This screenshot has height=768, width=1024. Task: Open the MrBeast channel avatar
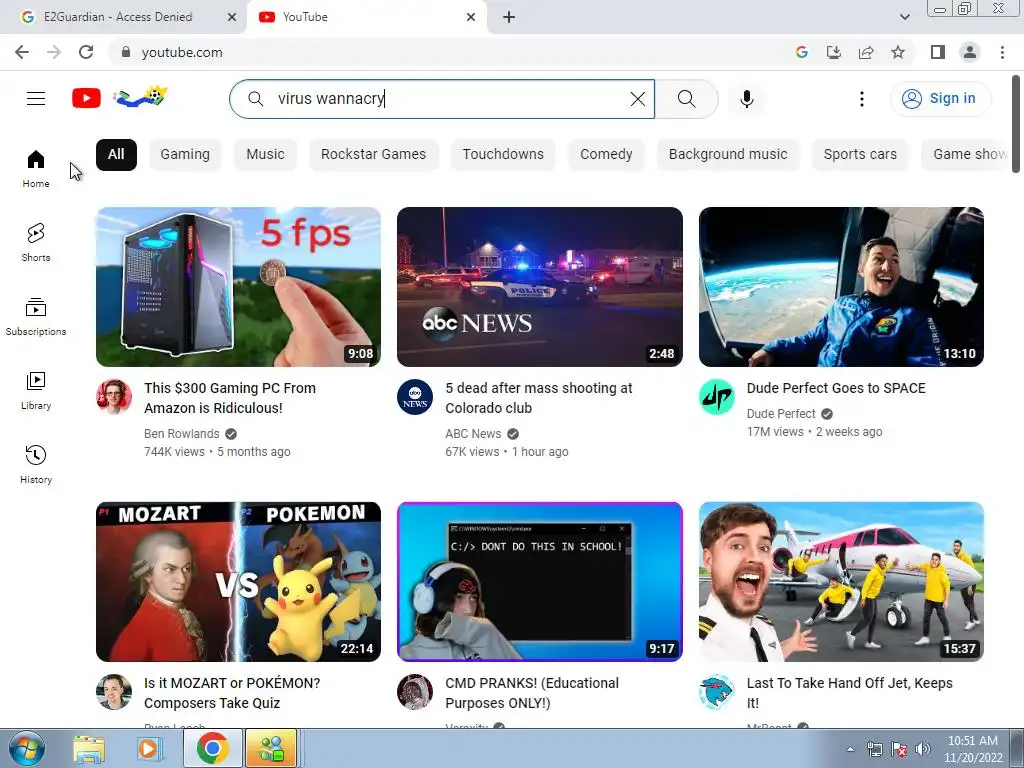tap(716, 692)
